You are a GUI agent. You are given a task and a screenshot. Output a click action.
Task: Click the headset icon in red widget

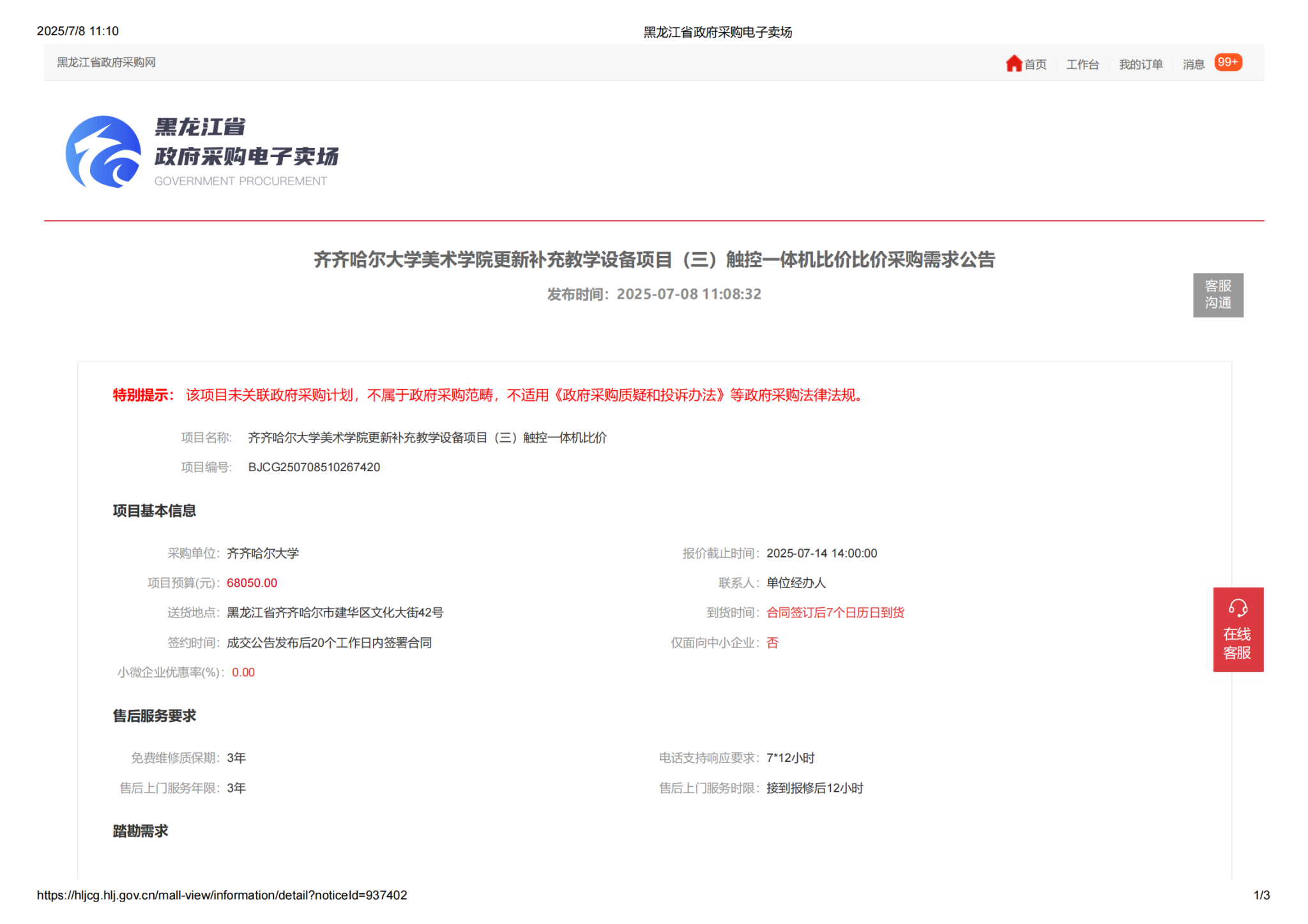point(1238,607)
